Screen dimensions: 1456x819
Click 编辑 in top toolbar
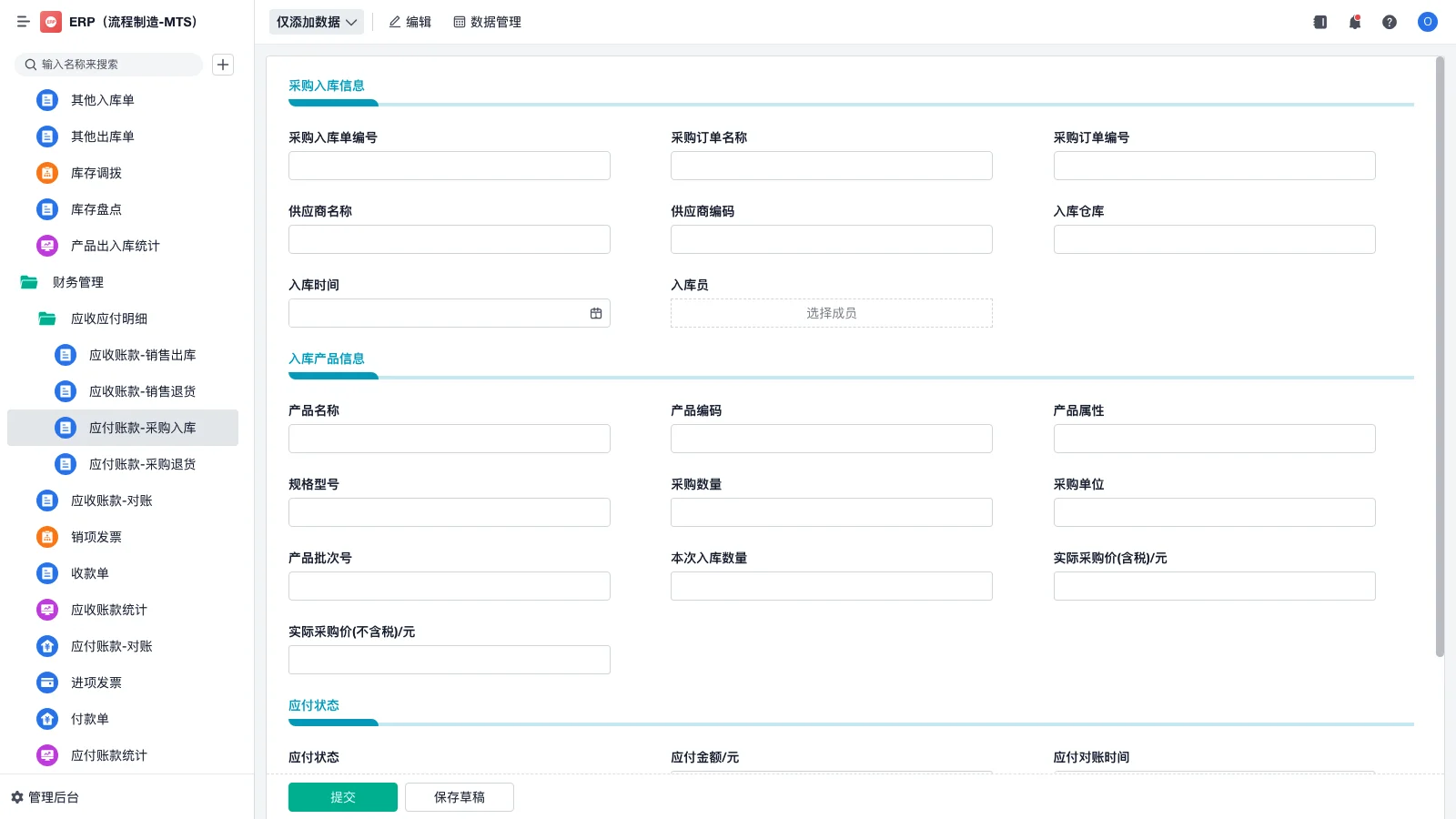[409, 22]
